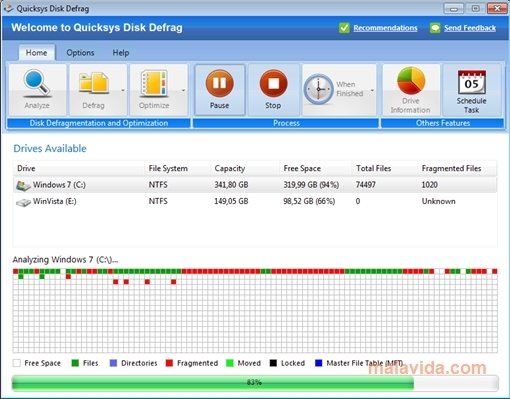The height and width of the screenshot is (399, 510).
Task: Click the green Recommendations checkmark icon
Action: [344, 28]
